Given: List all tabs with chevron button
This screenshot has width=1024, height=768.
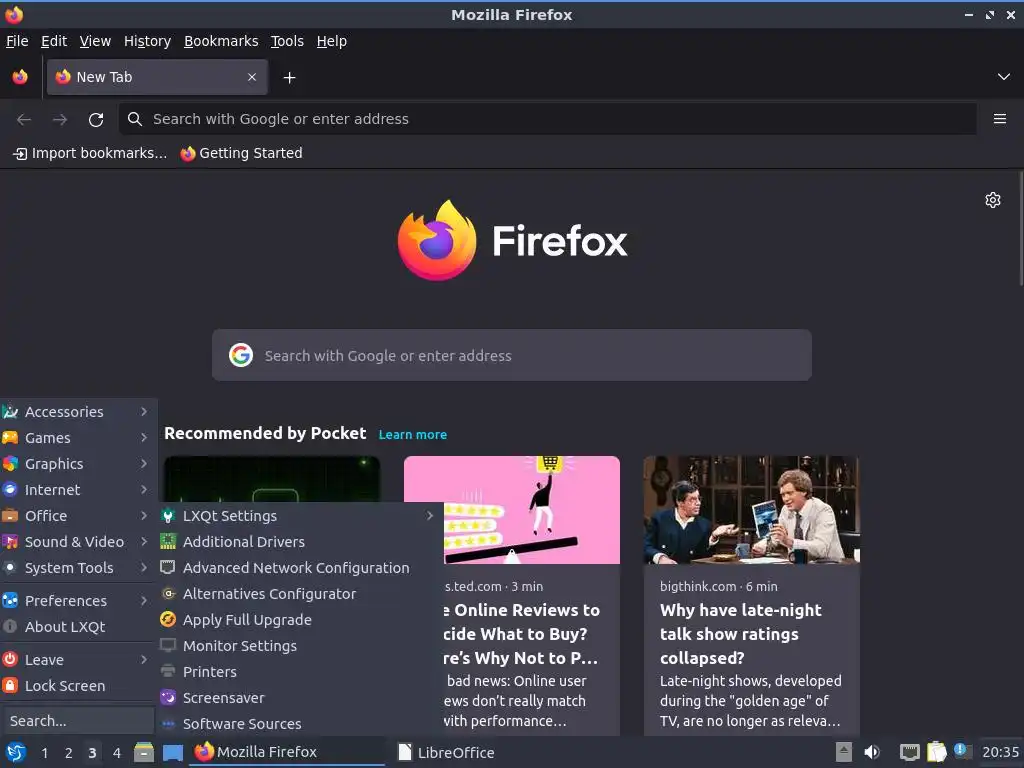Looking at the screenshot, I should [x=1004, y=77].
